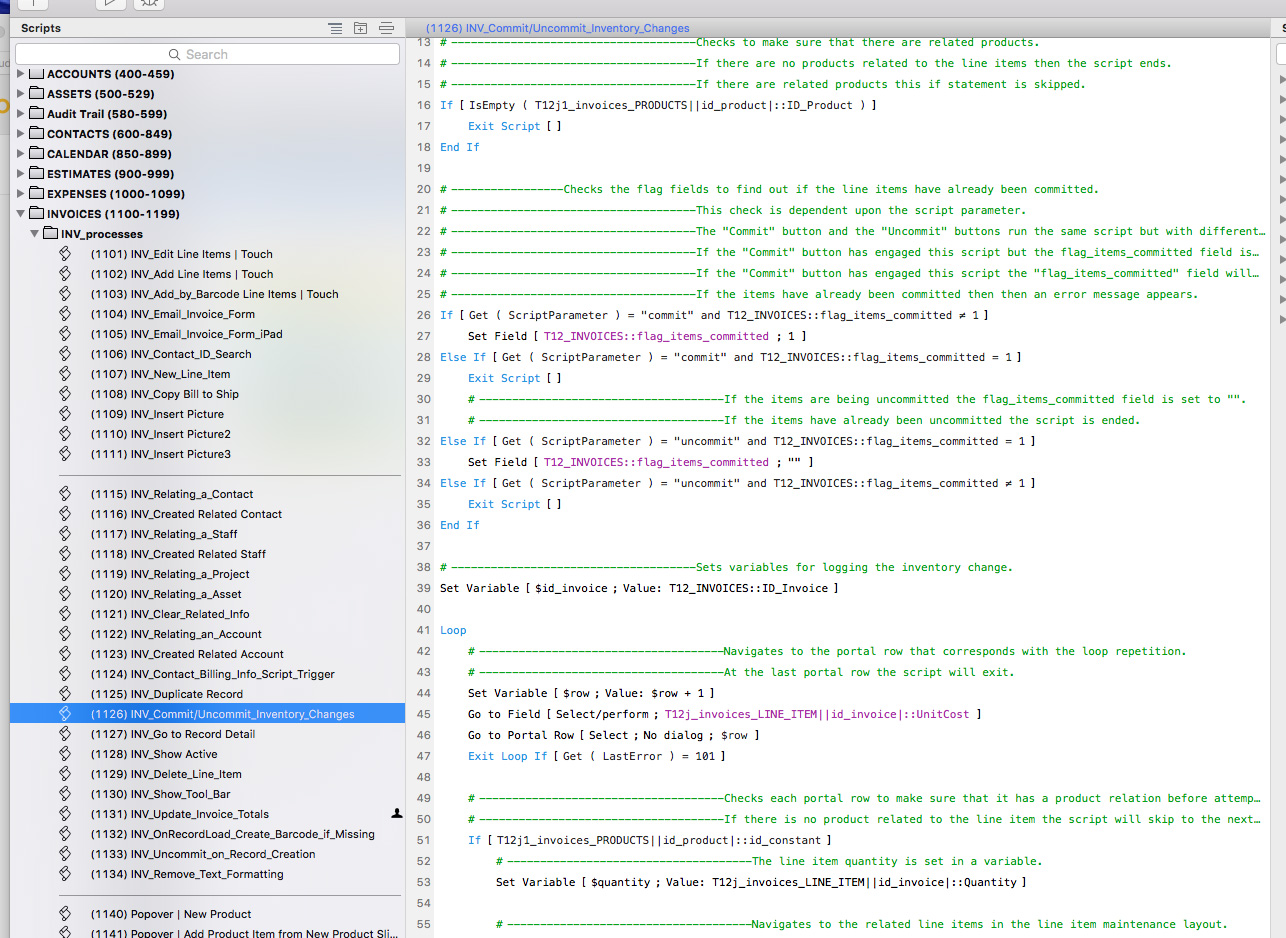This screenshot has width=1286, height=938.
Task: Click the Debug Script bug icon
Action: tap(148, 4)
